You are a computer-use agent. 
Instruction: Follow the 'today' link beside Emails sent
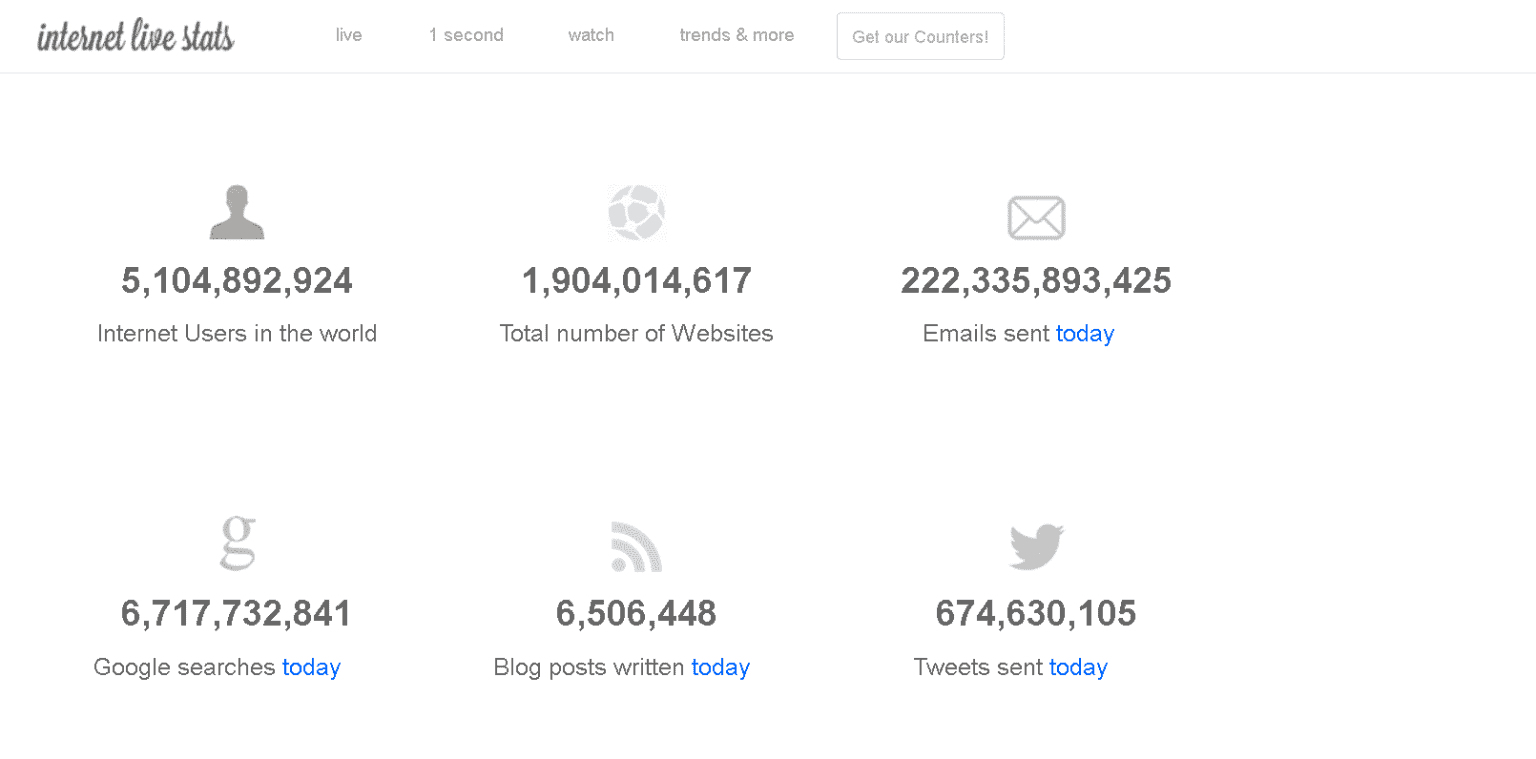point(1084,333)
